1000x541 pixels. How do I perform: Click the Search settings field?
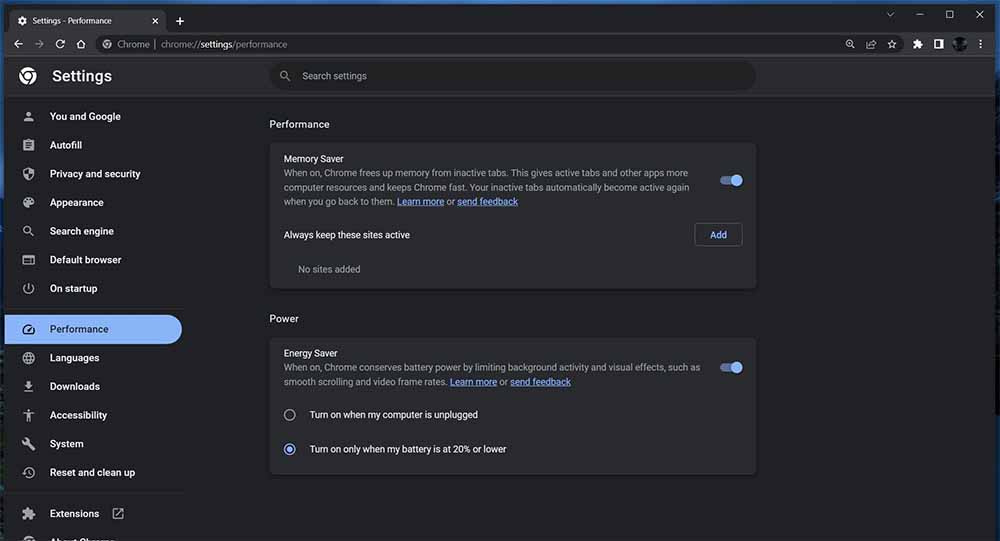tap(513, 76)
